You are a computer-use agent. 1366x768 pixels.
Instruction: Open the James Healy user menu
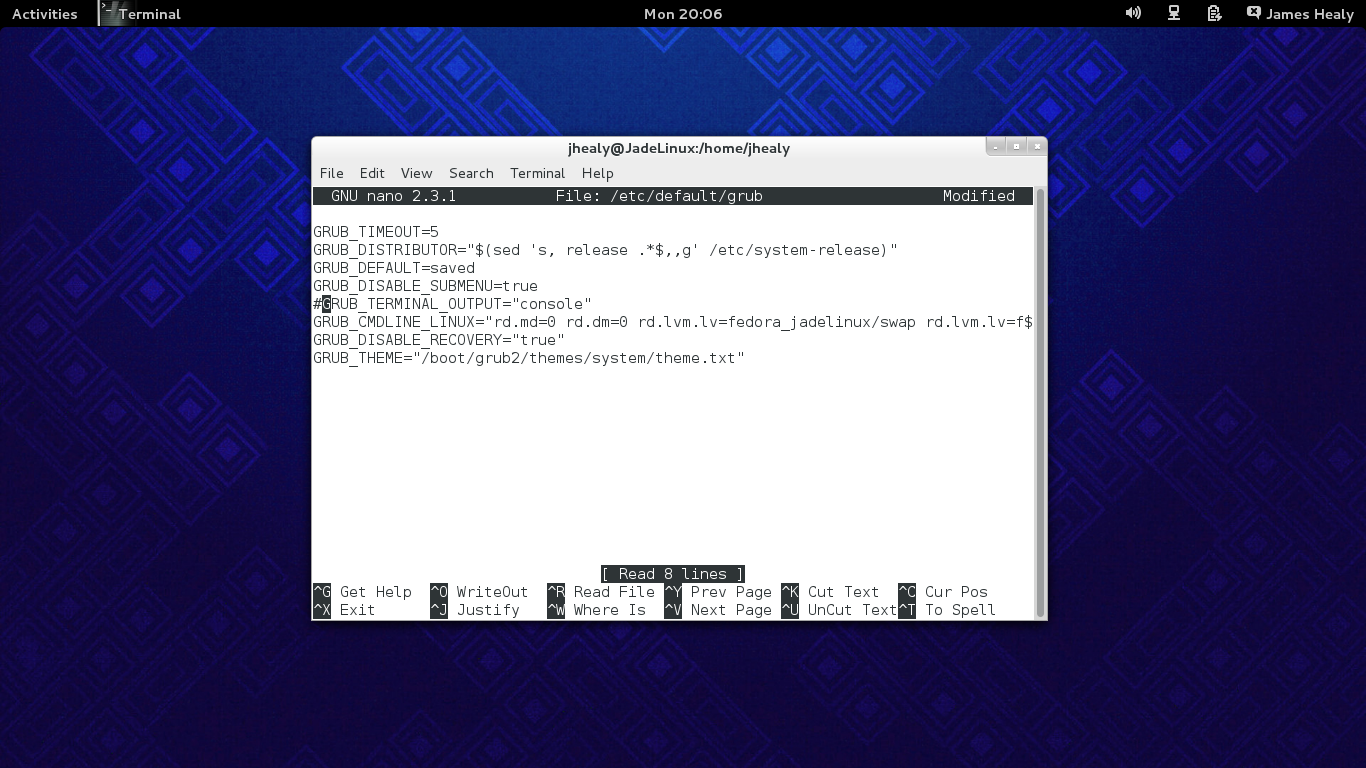tap(1309, 14)
